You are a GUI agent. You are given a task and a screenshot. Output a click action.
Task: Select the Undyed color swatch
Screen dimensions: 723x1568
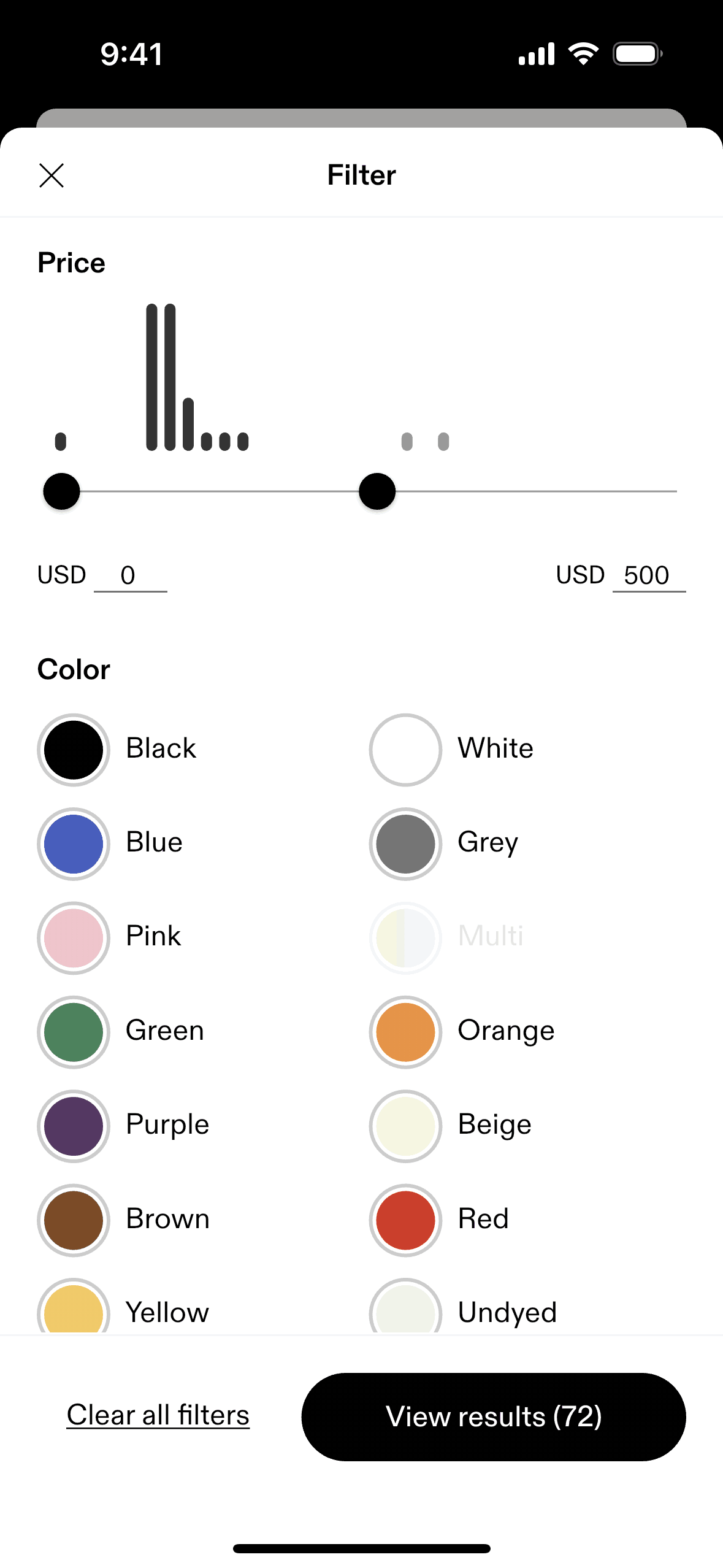pos(405,1310)
